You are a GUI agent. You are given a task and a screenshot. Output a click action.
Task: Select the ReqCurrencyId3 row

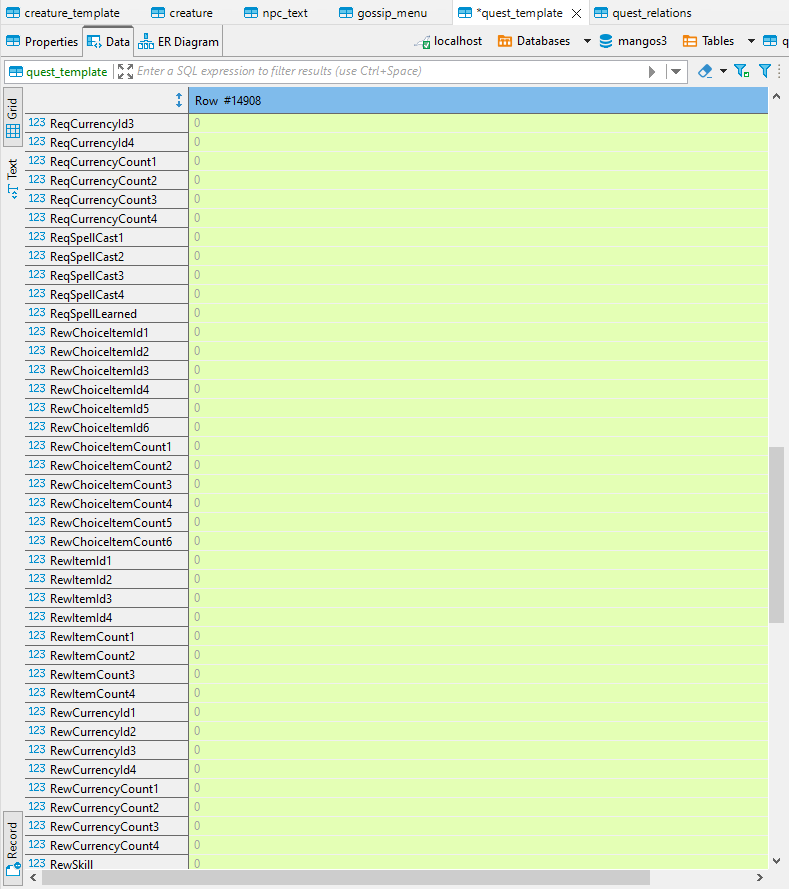[396, 124]
